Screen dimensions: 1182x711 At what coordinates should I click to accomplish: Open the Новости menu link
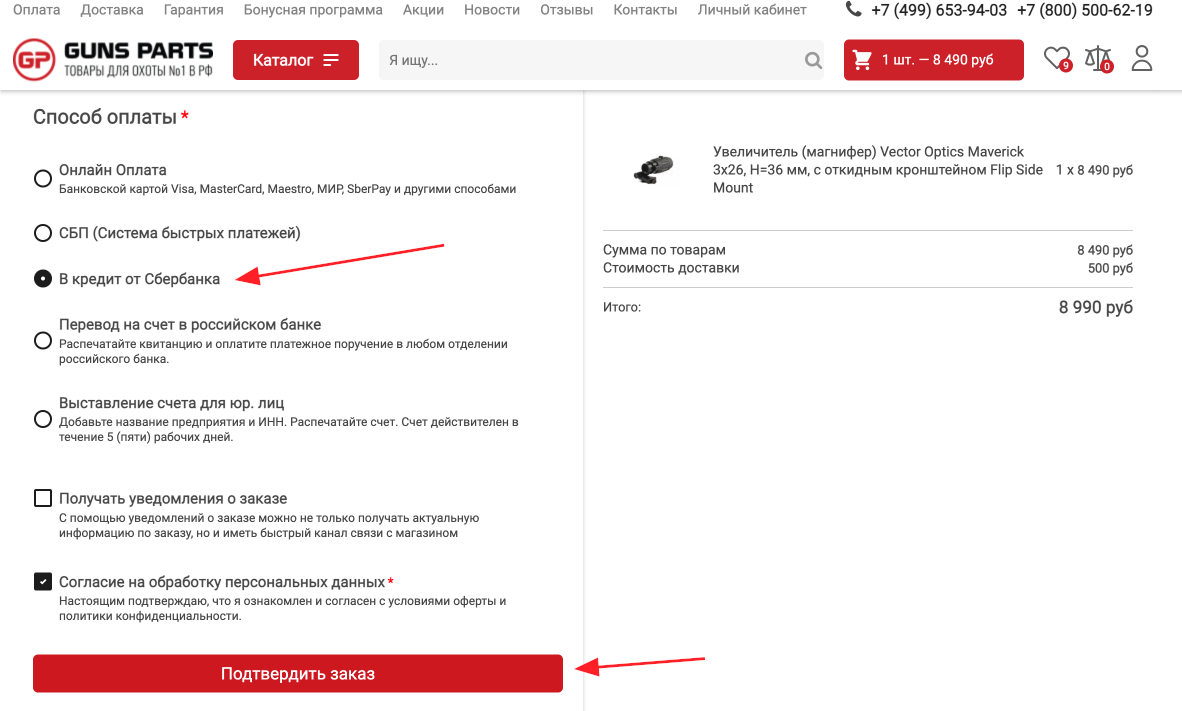[491, 10]
